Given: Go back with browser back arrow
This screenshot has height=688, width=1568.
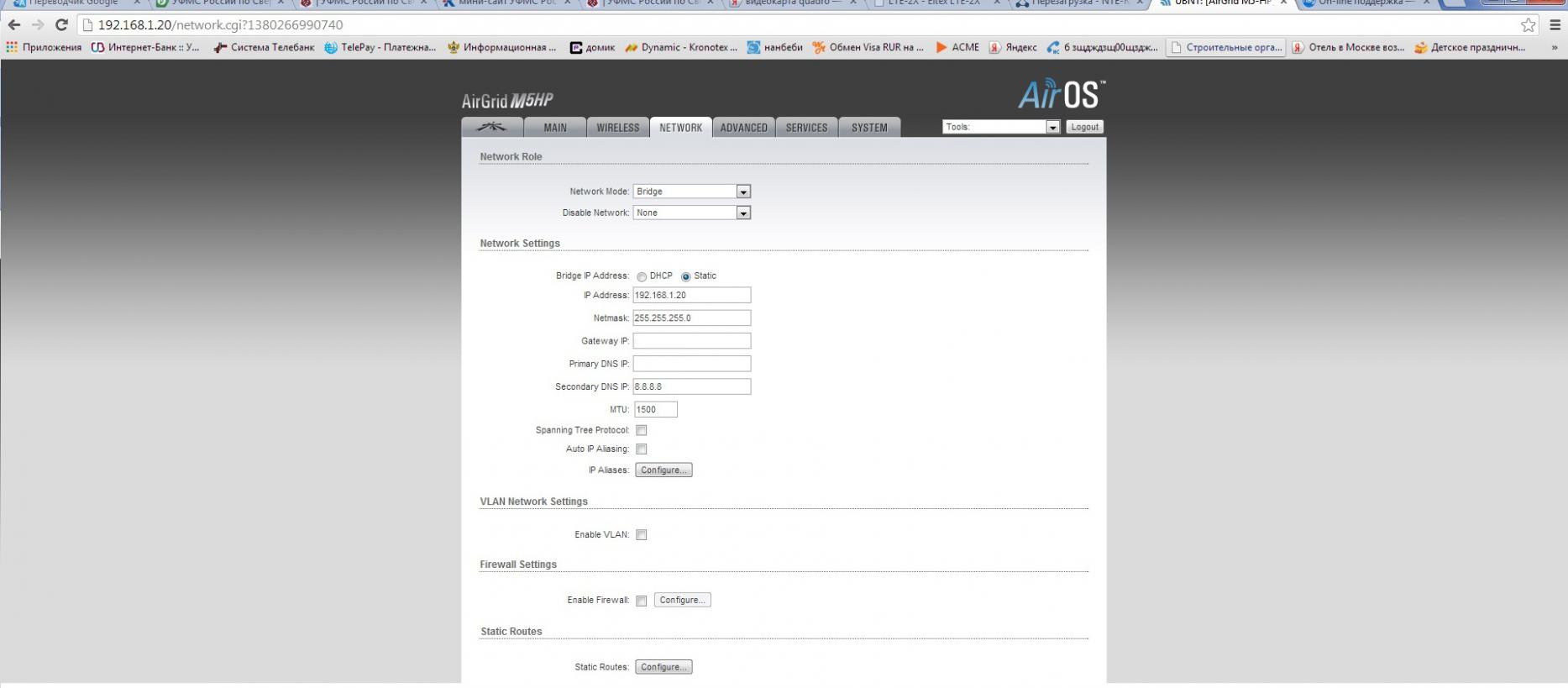Looking at the screenshot, I should coord(14,25).
